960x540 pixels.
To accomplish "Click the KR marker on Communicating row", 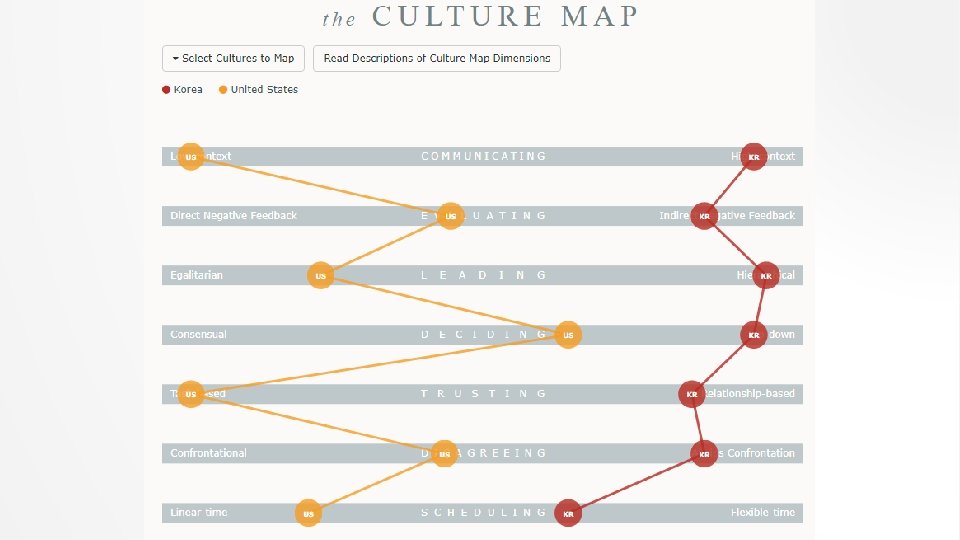I will click(x=754, y=157).
